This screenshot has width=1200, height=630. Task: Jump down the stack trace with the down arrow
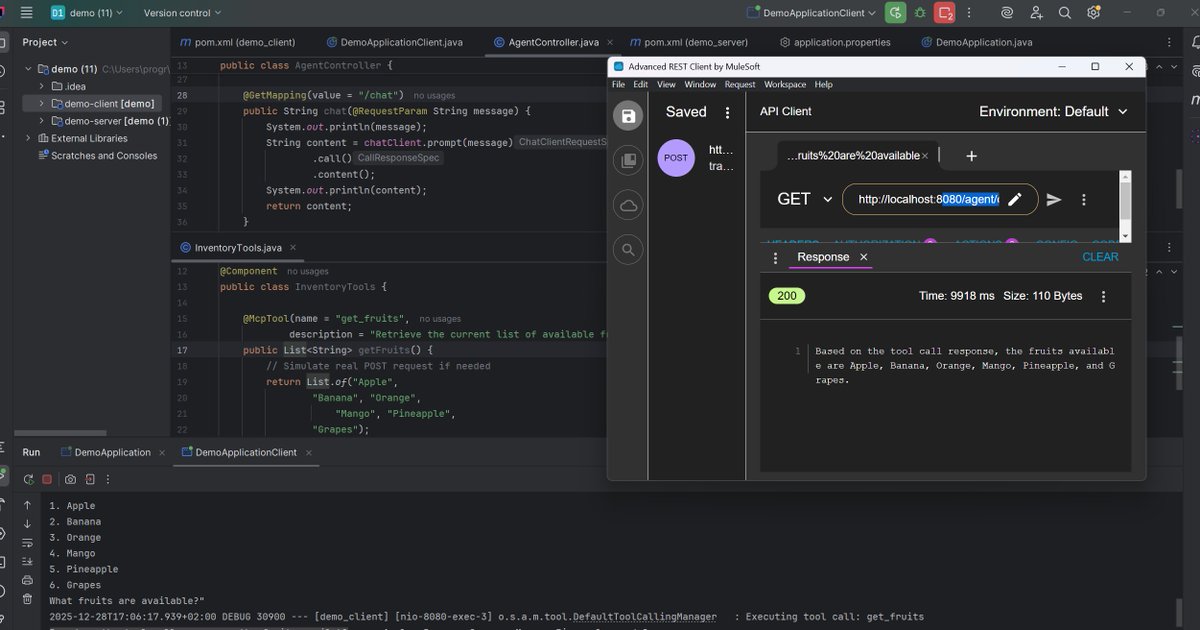(27, 523)
